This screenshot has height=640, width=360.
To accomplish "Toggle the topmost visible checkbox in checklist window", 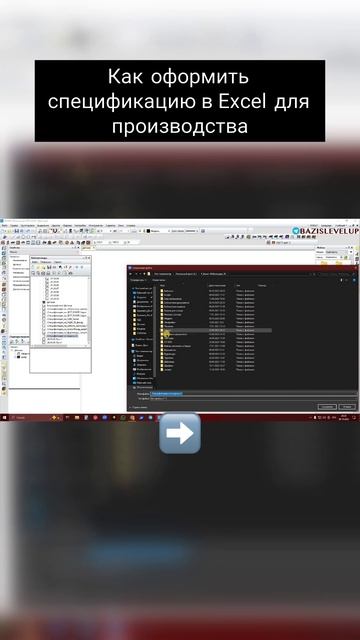I will (x=47, y=279).
